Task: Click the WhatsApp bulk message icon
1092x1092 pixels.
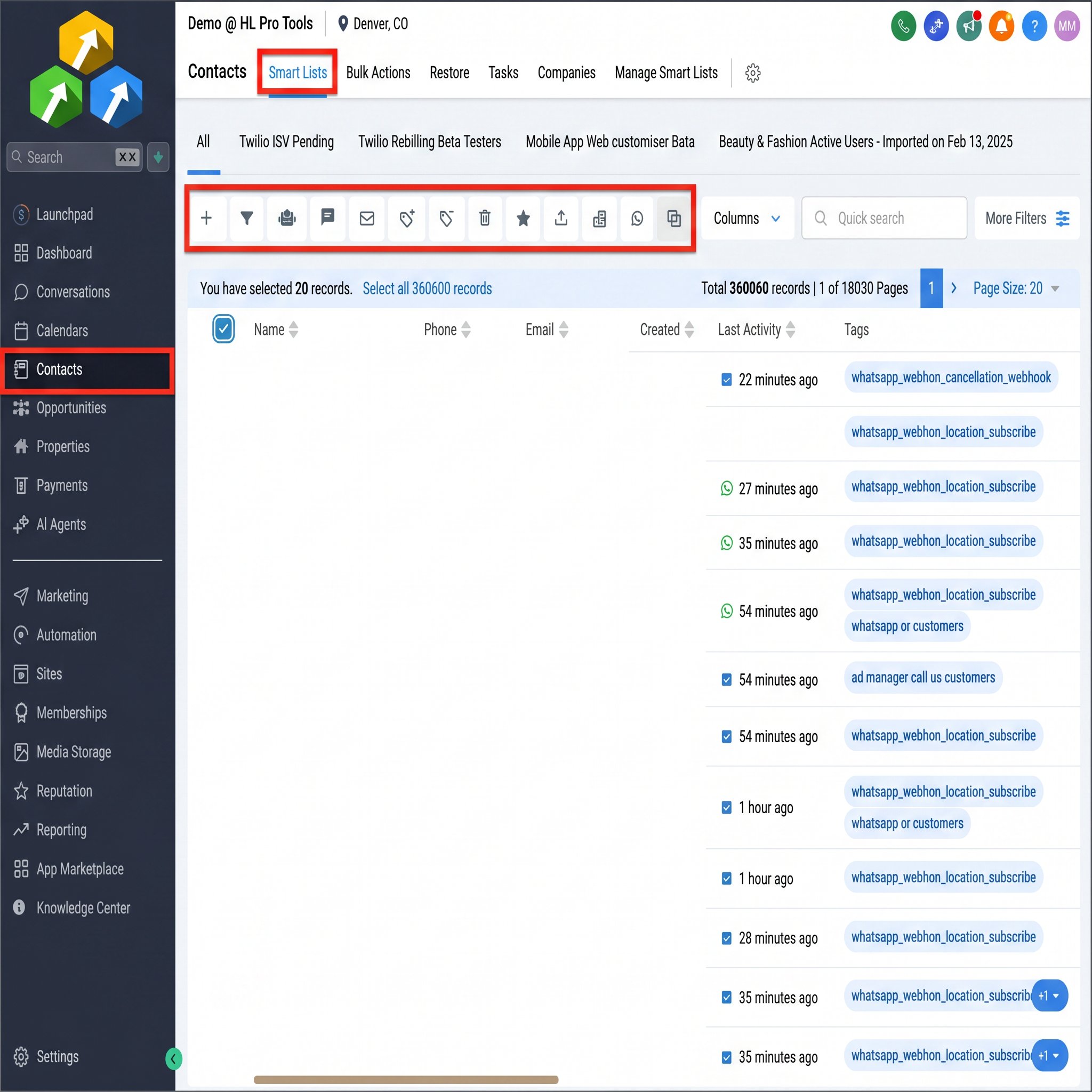Action: [x=637, y=218]
